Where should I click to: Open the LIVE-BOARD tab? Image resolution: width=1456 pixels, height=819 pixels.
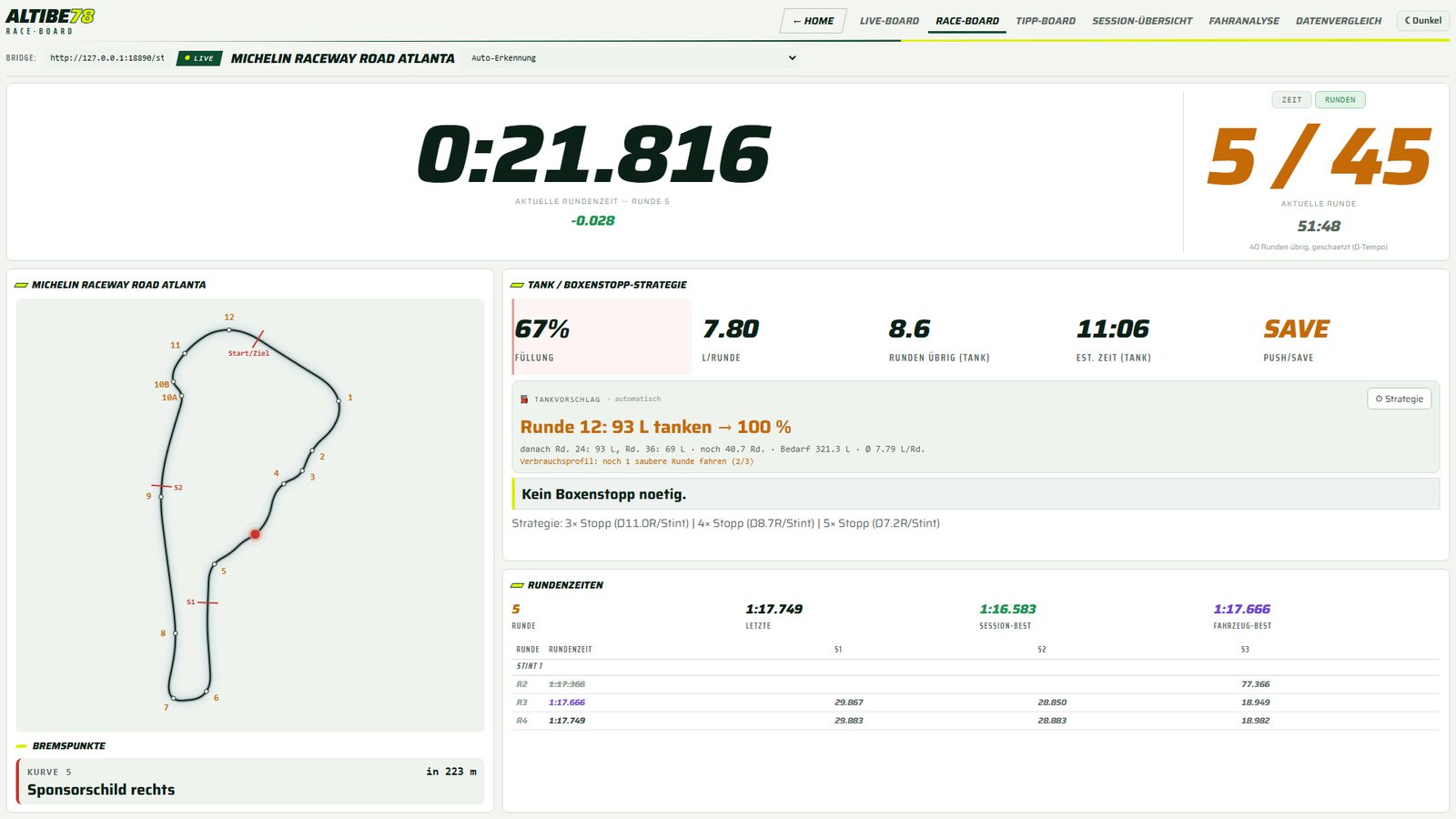point(889,21)
